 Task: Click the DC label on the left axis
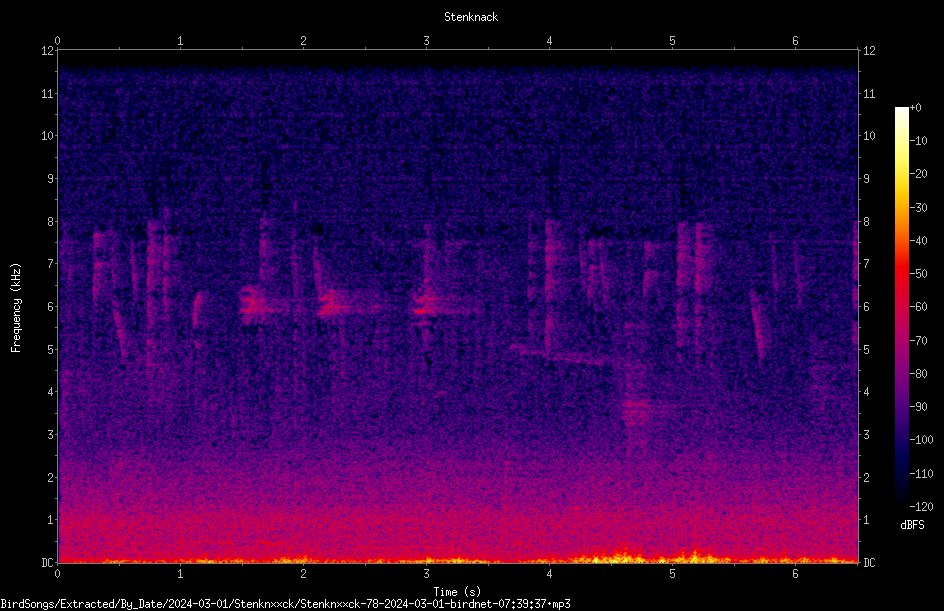pyautogui.click(x=48, y=562)
